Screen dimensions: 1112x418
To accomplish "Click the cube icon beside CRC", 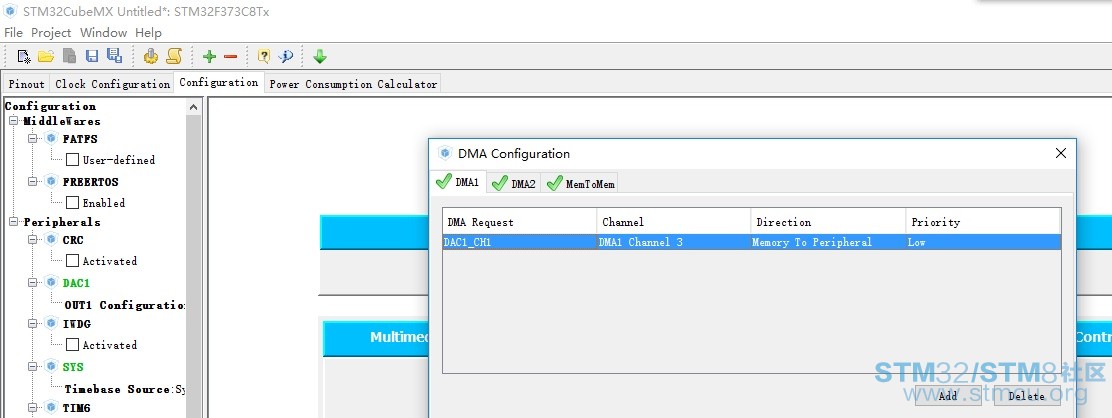I will click(51, 239).
